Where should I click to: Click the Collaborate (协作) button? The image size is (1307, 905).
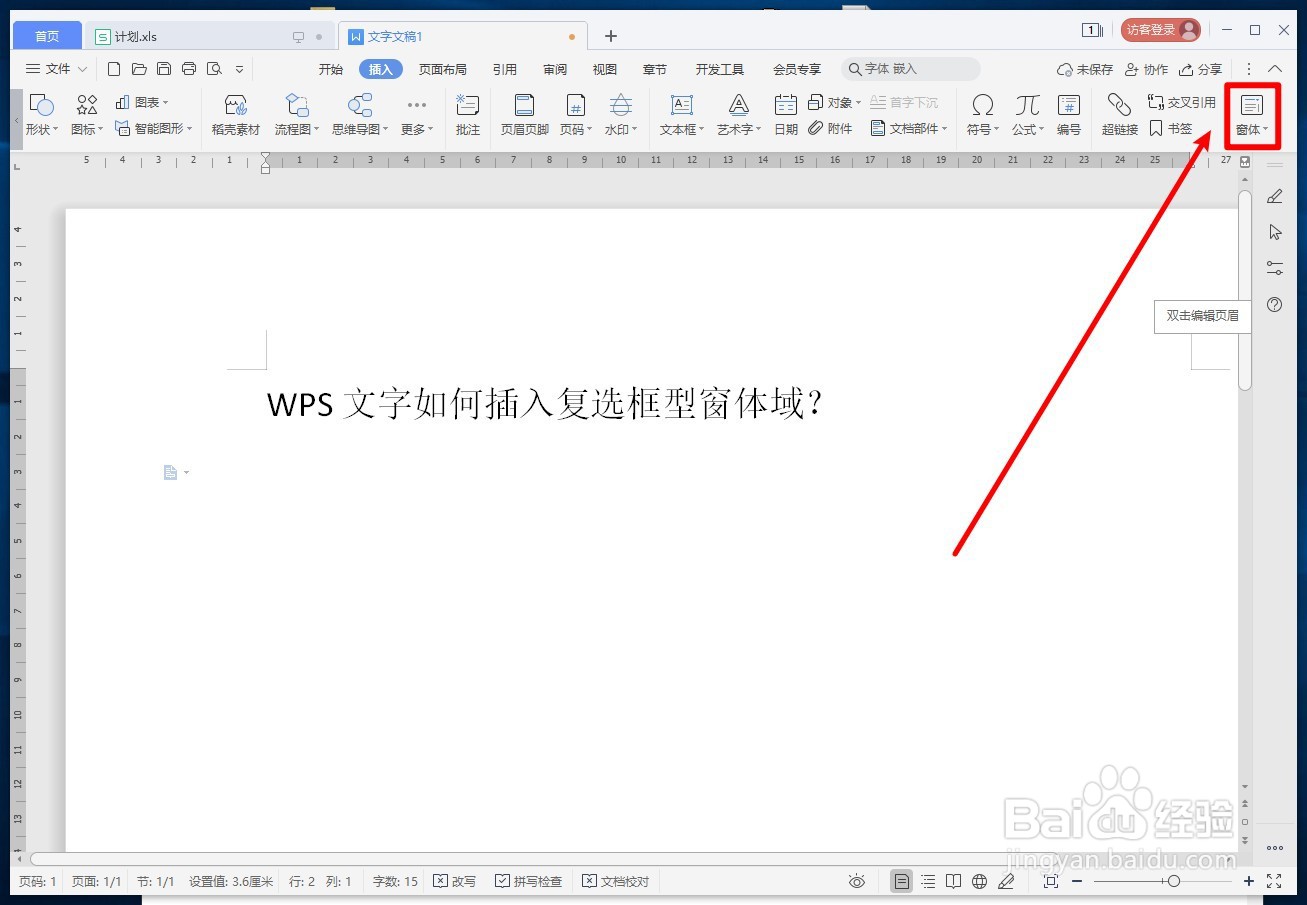tap(1146, 69)
